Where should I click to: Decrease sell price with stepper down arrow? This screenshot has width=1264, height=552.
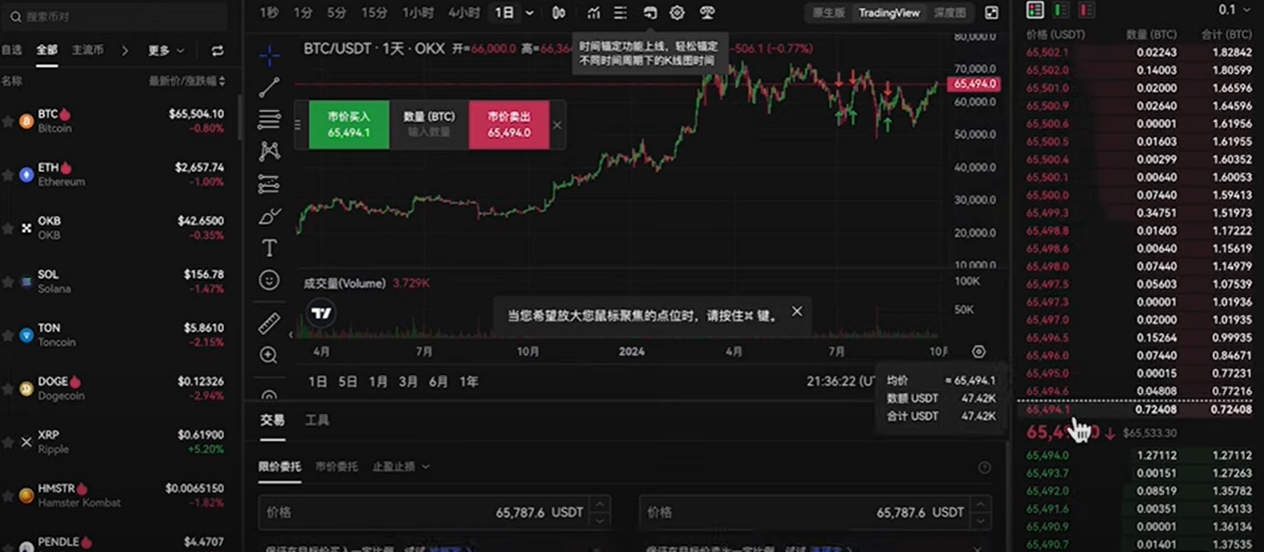[980, 519]
